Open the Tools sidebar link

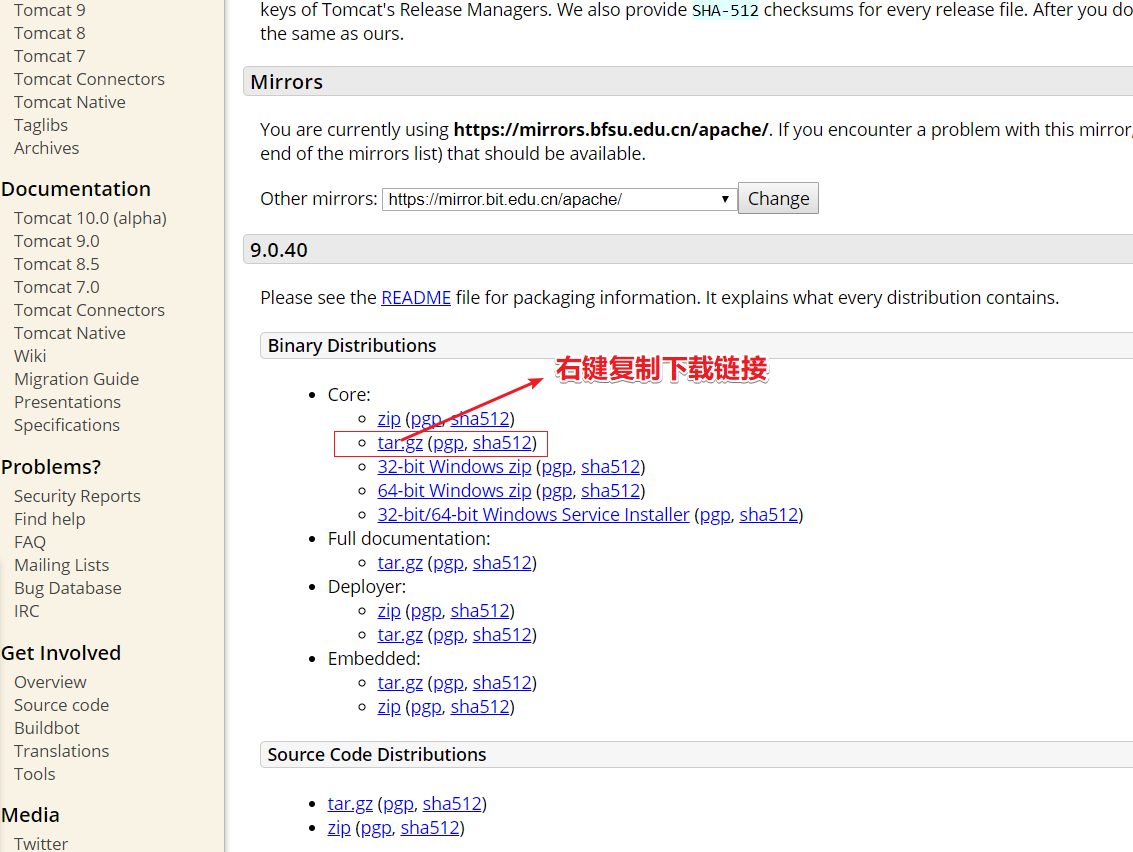click(34, 775)
